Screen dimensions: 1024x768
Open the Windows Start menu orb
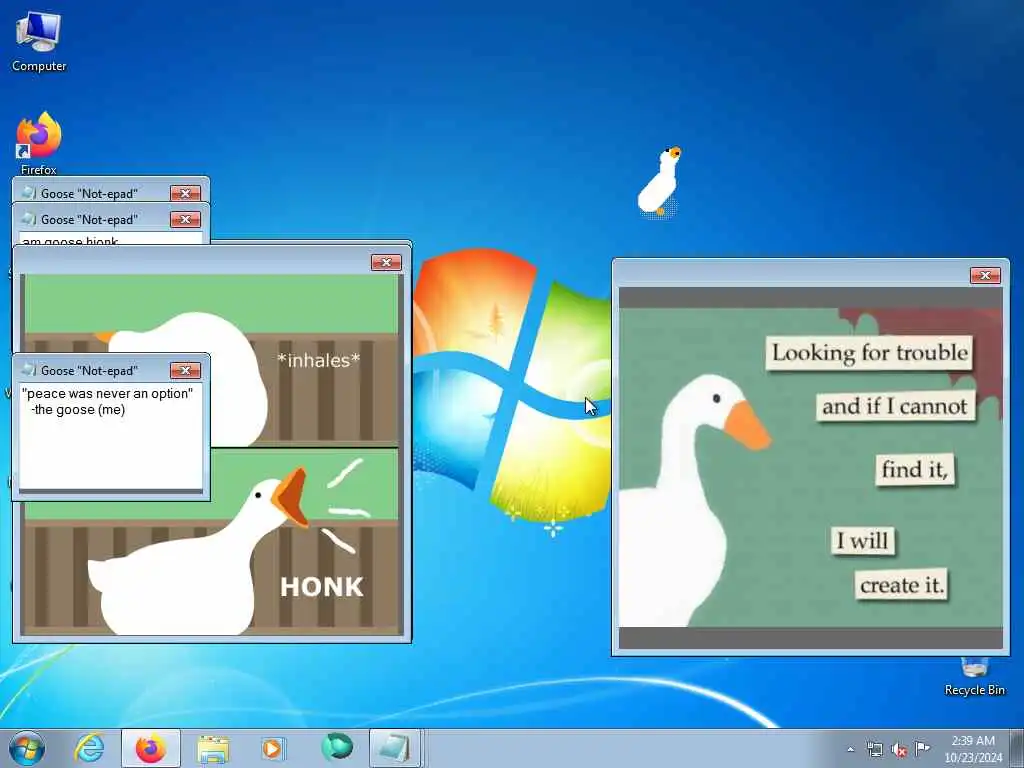(x=27, y=748)
